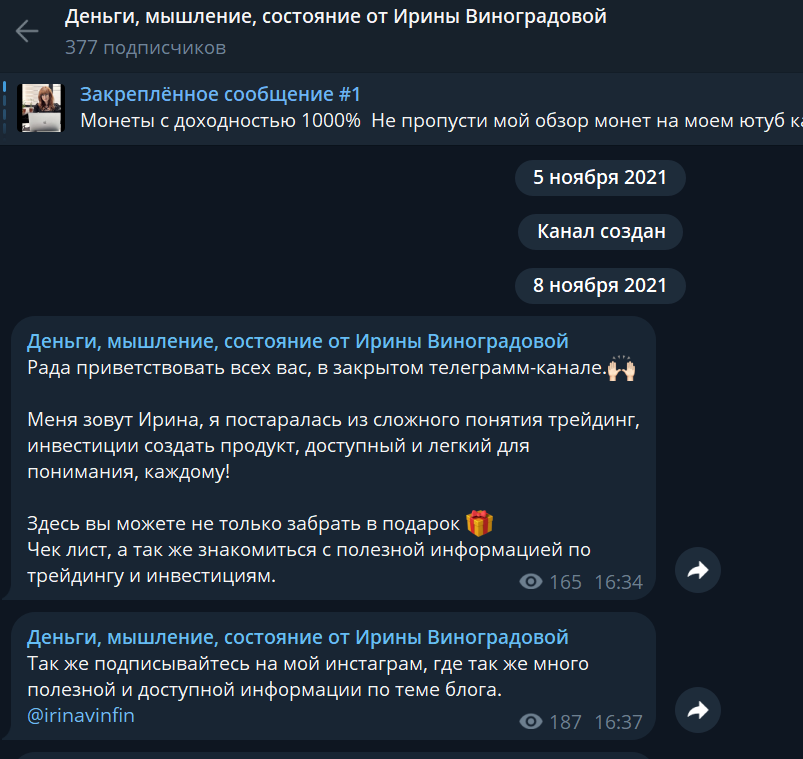Open channel name atop welcome message
This screenshot has height=759, width=803.
(298, 341)
